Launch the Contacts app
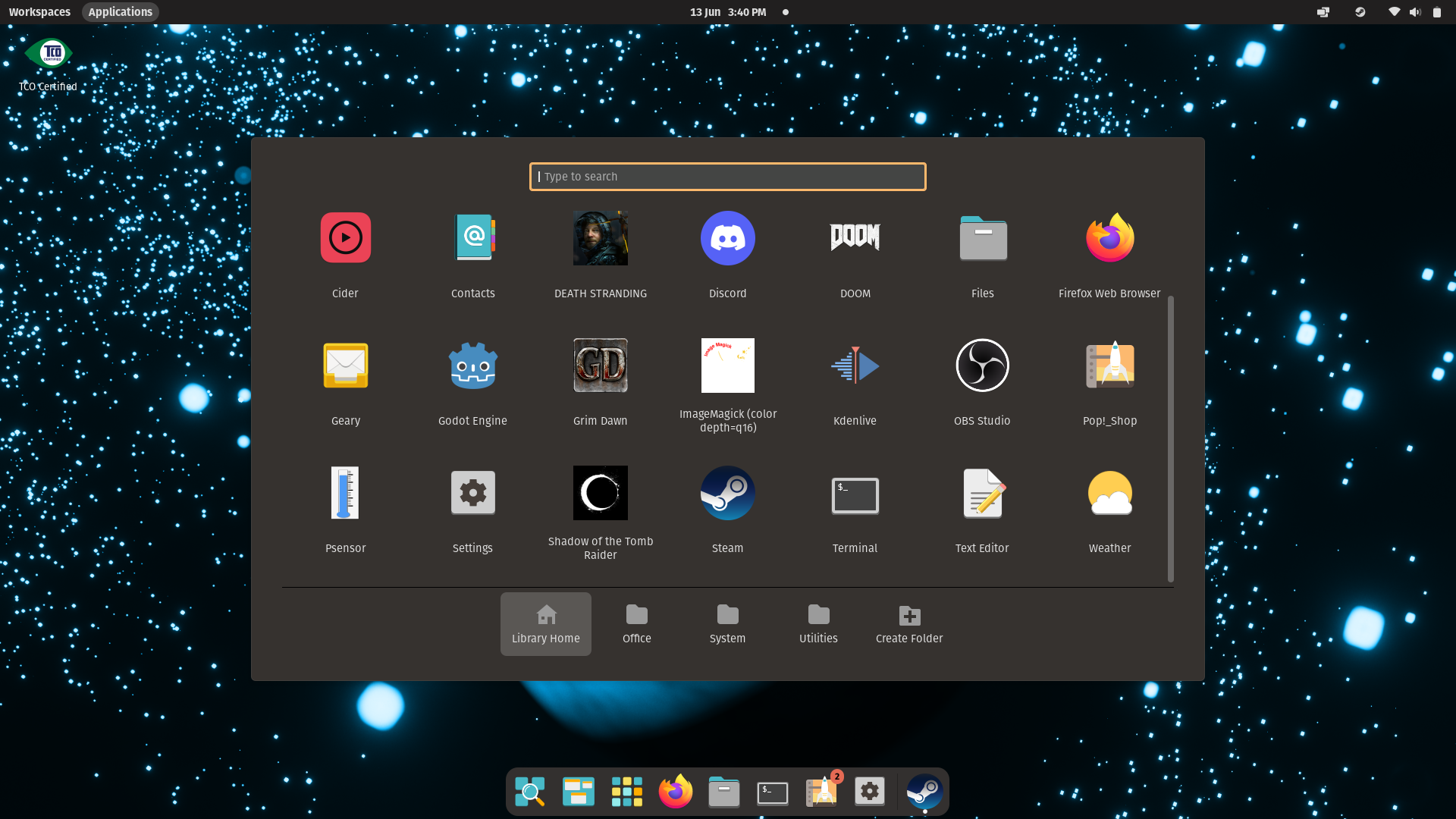1456x819 pixels. point(473,237)
